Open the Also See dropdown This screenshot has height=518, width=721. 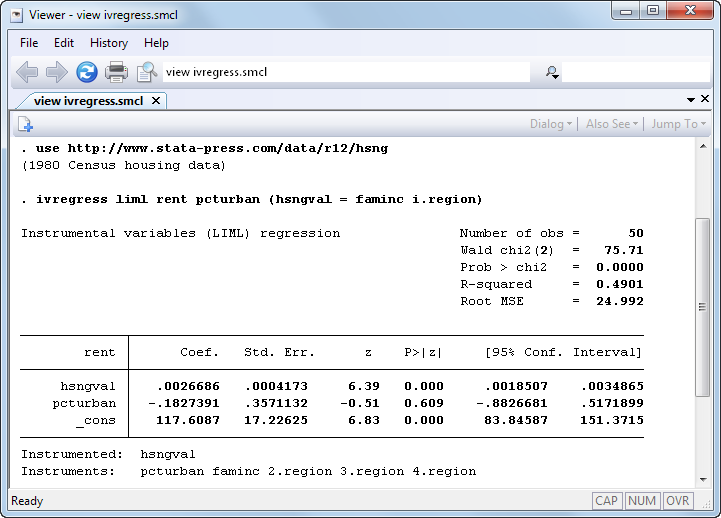click(612, 124)
